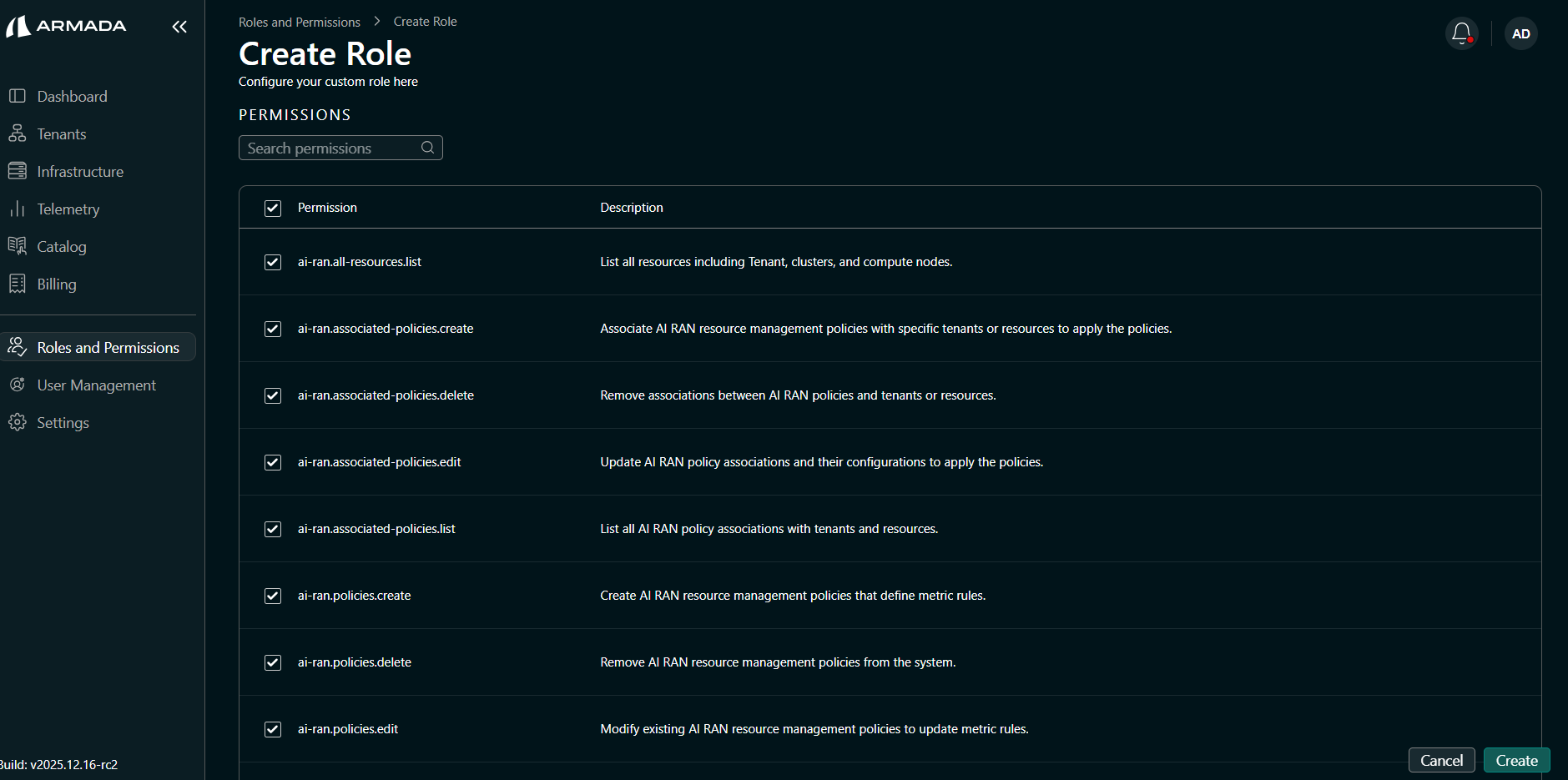The width and height of the screenshot is (1568, 780).
Task: View Telemetry metrics
Action: click(x=68, y=209)
